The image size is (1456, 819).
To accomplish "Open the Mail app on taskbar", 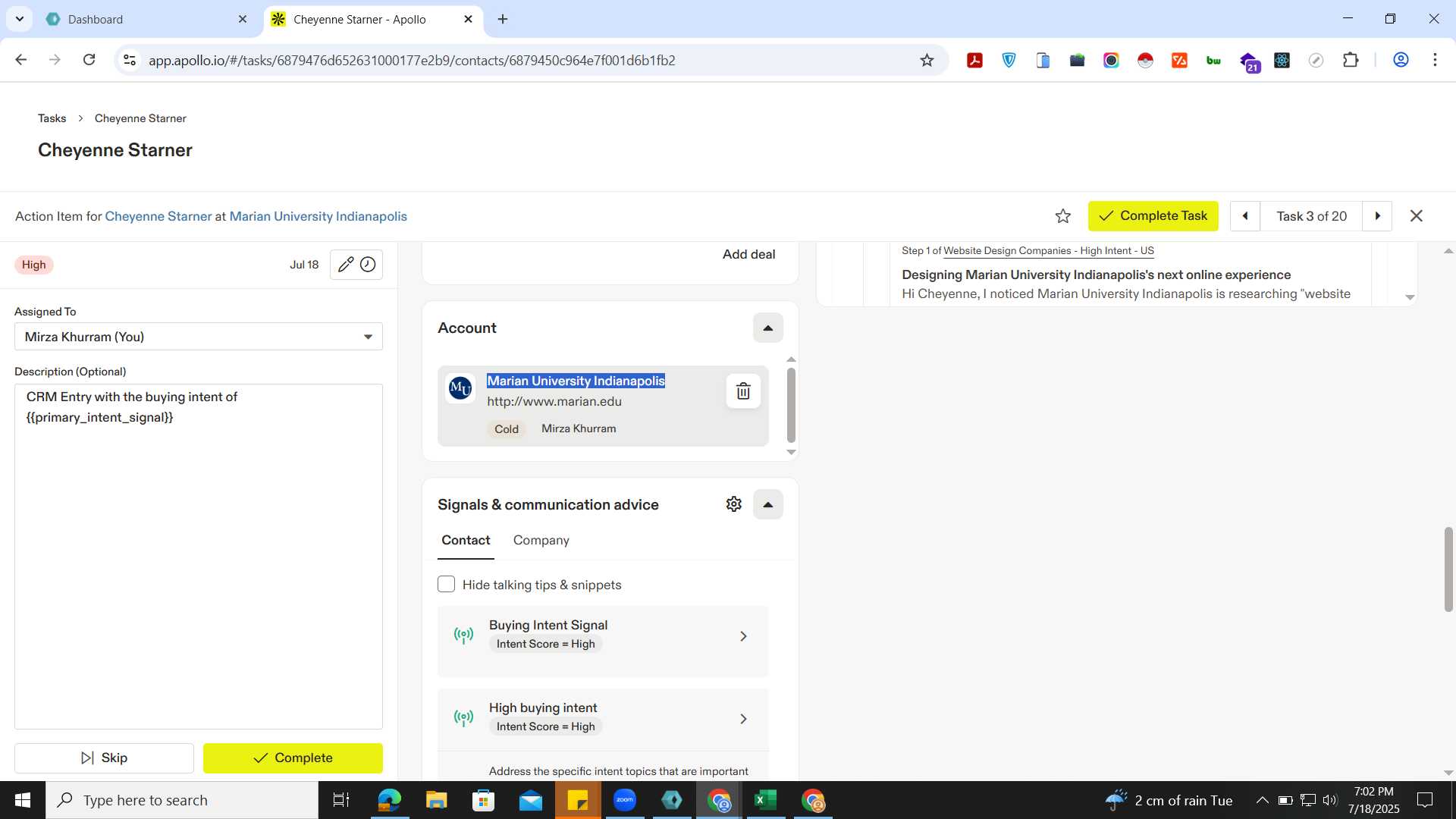I will (x=530, y=800).
